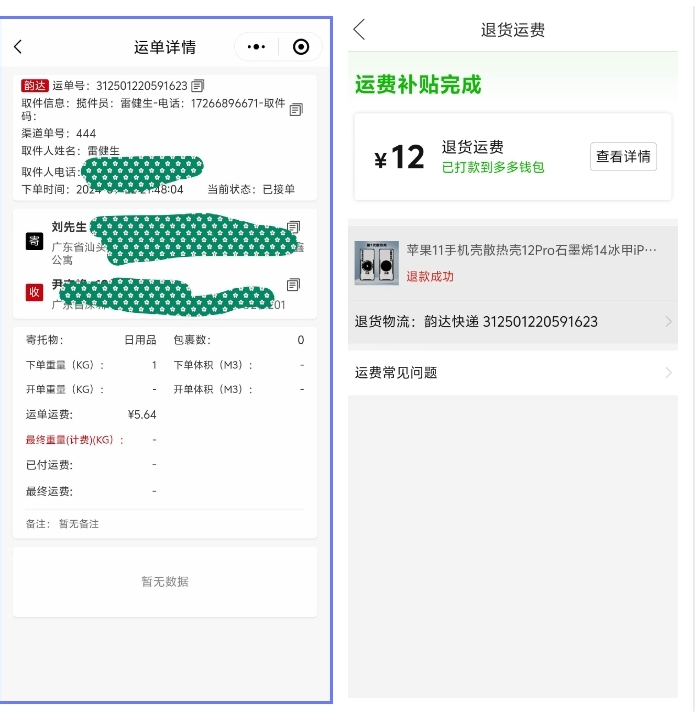This screenshot has width=697, height=719.
Task: Select the 下单重量（KG） value 1
Action: (154, 365)
